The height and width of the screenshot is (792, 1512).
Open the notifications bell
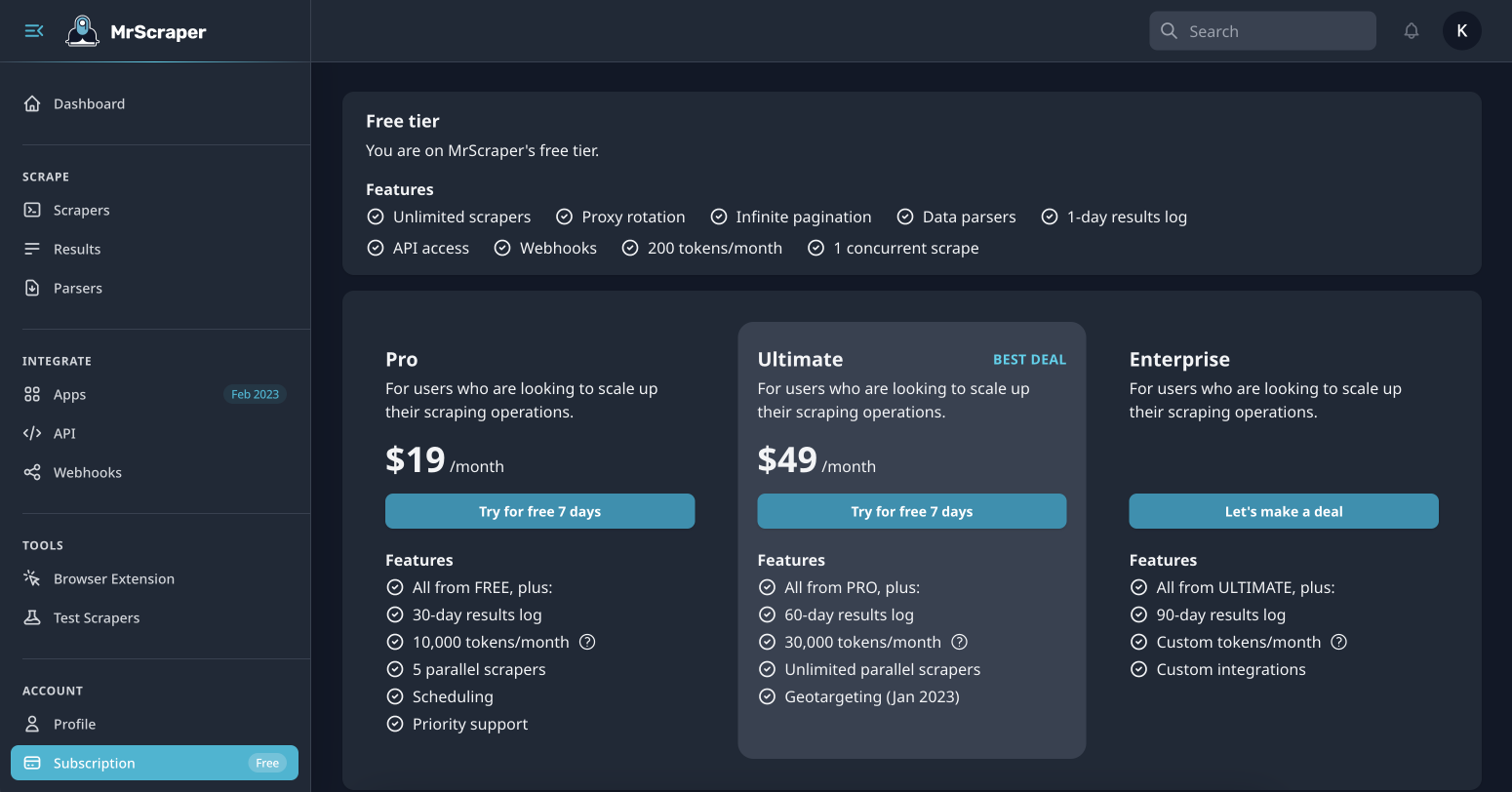coord(1412,30)
